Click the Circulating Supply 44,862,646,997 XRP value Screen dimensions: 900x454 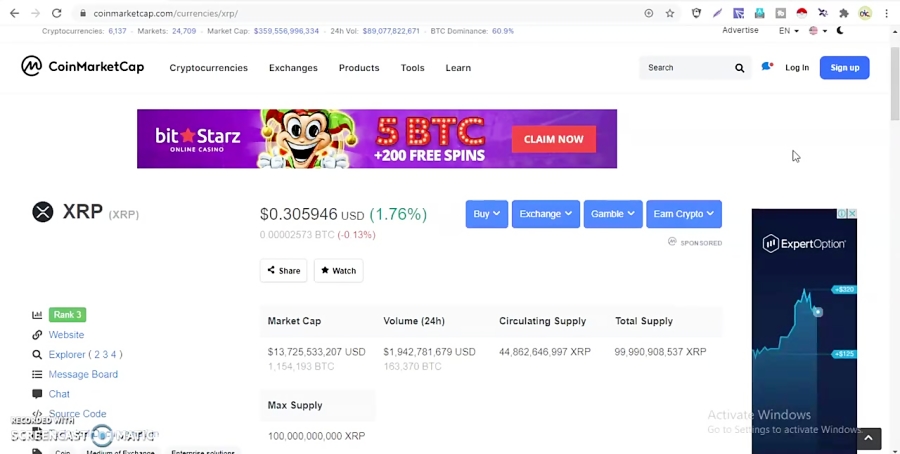point(545,352)
